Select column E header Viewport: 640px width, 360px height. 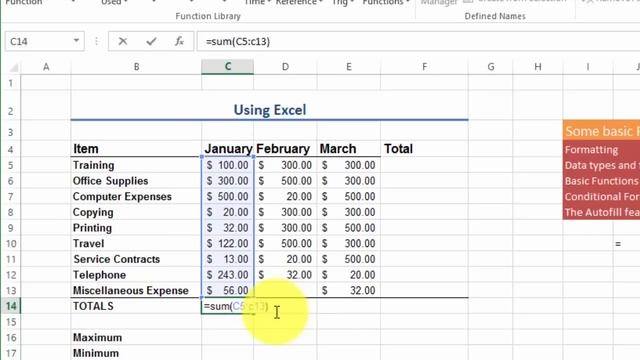pyautogui.click(x=349, y=67)
